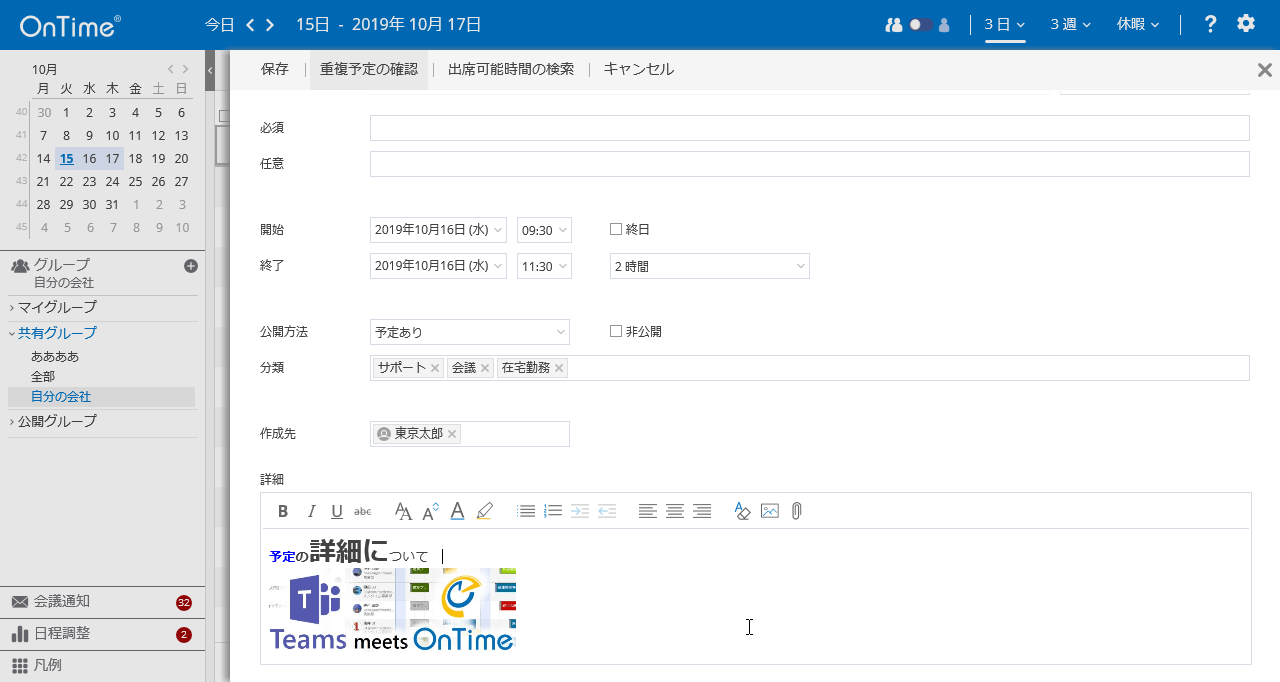Attach a file using the paperclip icon

click(796, 511)
